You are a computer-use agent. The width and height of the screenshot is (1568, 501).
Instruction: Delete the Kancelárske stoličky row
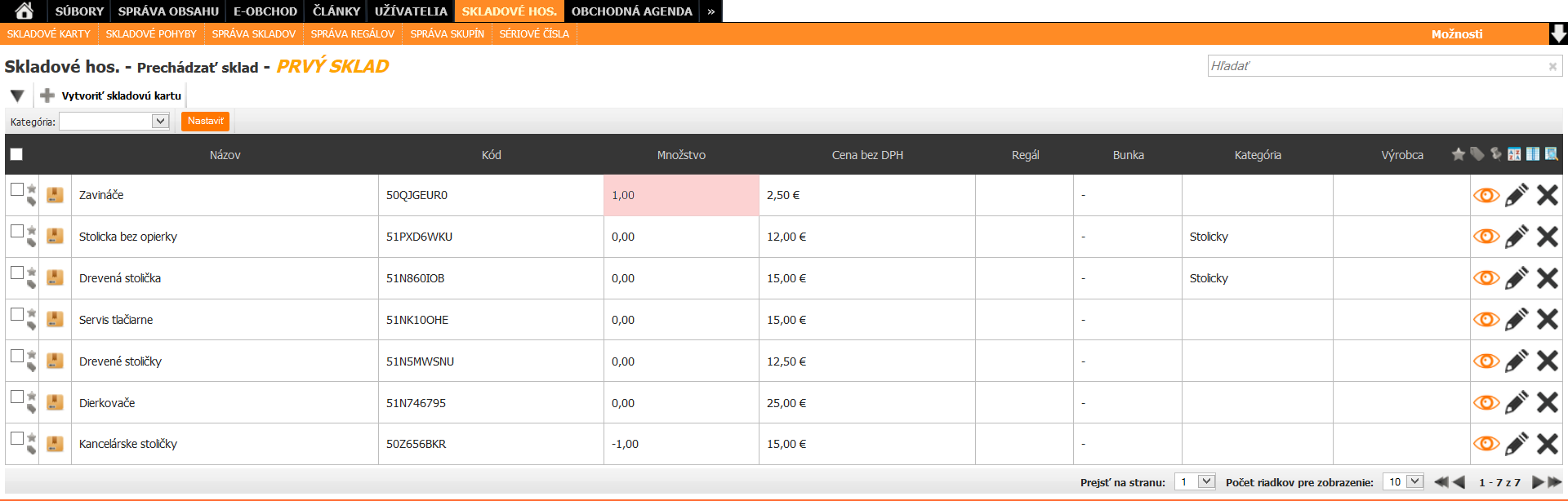tap(1547, 444)
